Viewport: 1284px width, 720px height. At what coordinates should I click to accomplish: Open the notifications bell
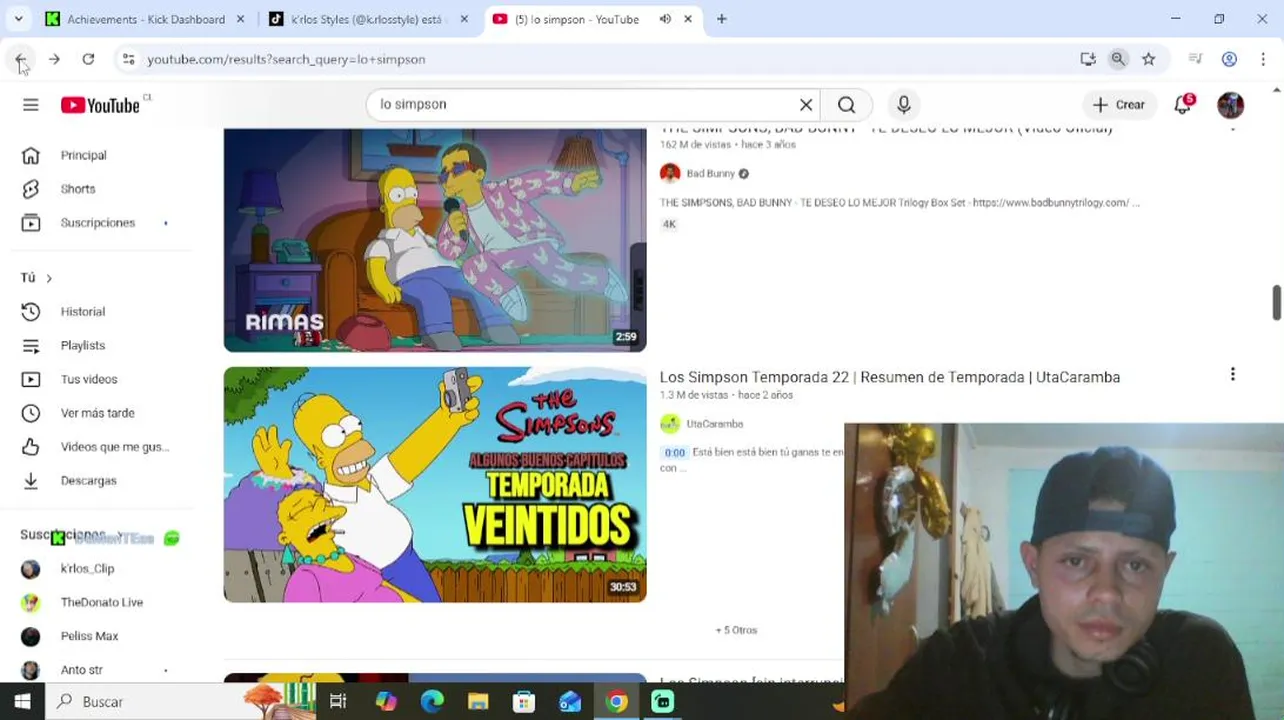1183,105
